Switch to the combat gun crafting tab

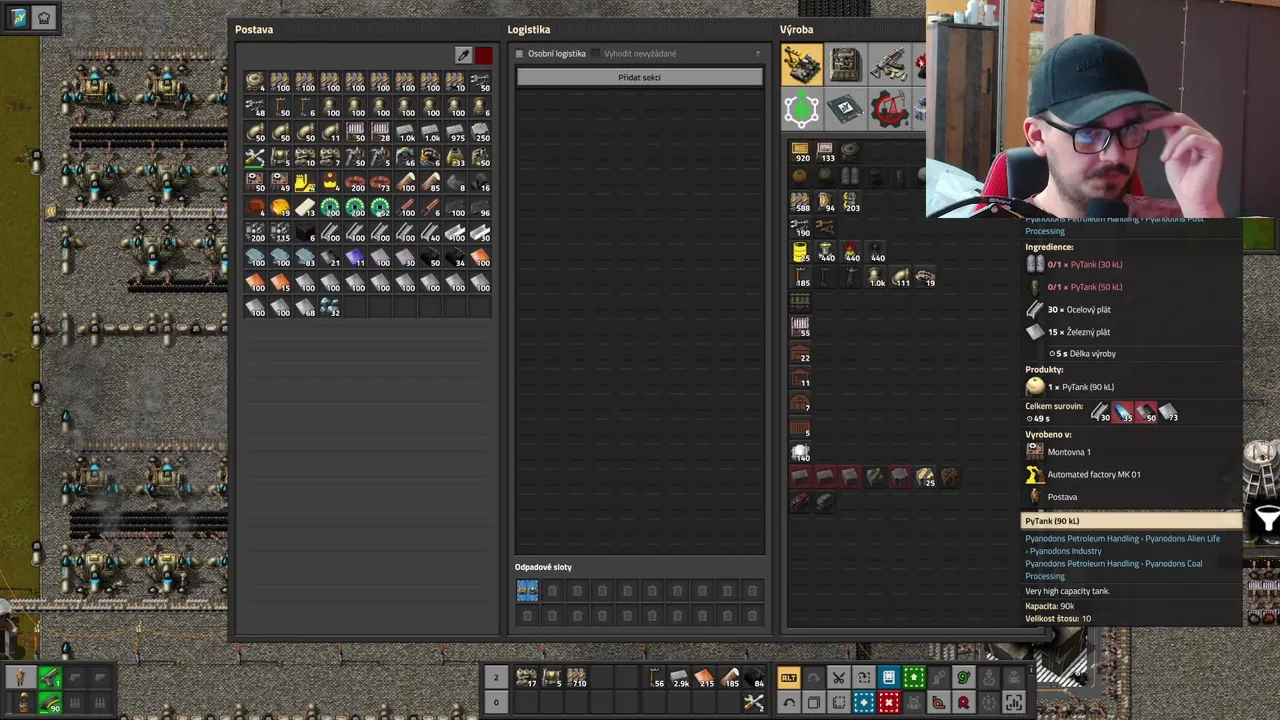pos(889,65)
